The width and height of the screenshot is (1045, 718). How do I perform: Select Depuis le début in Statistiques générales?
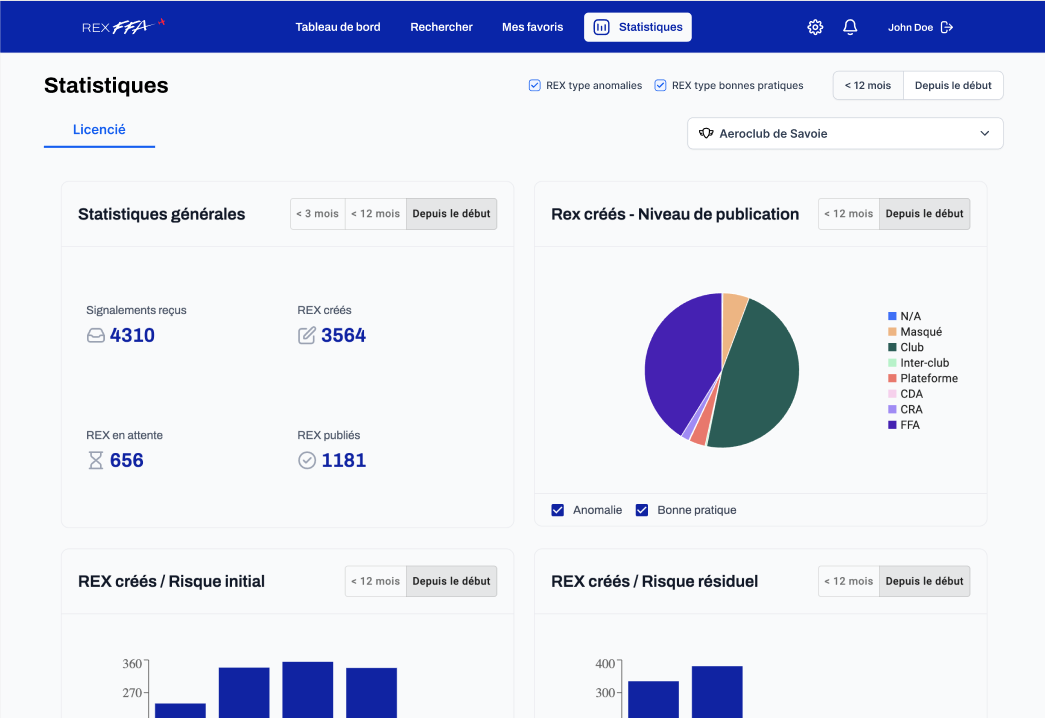click(451, 214)
